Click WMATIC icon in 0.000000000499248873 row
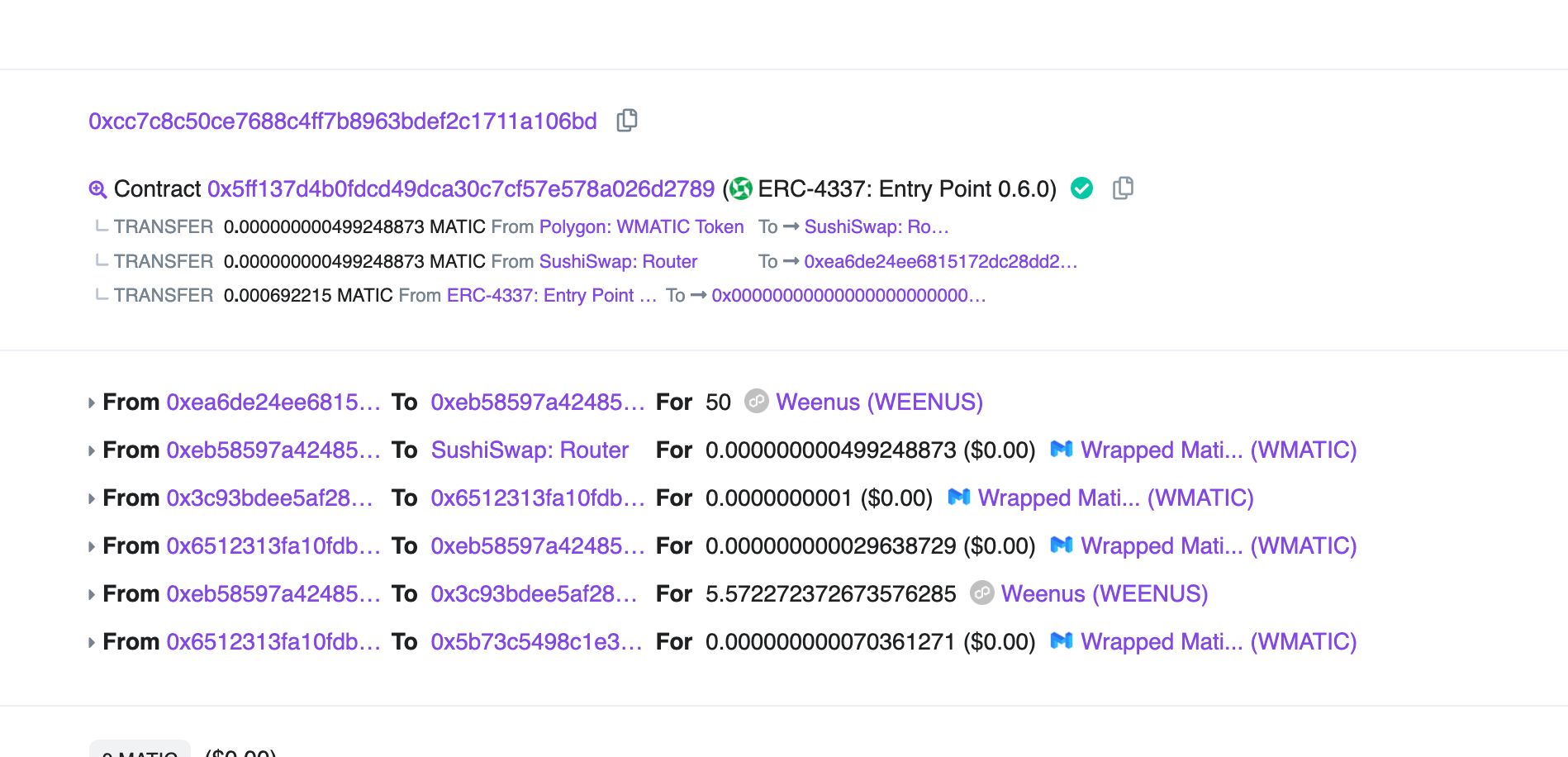Image resolution: width=1568 pixels, height=757 pixels. 1061,449
